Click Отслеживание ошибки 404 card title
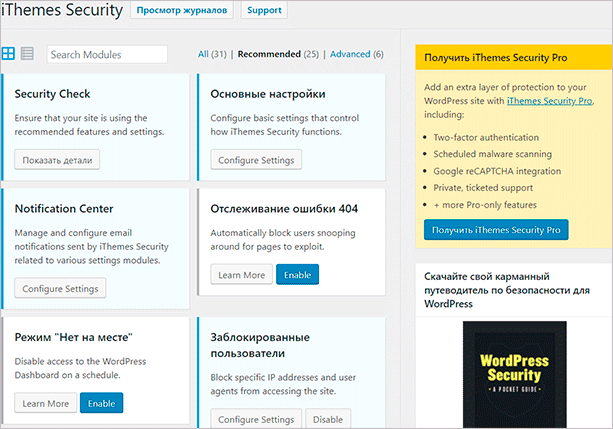This screenshot has height=429, width=613. coord(284,208)
